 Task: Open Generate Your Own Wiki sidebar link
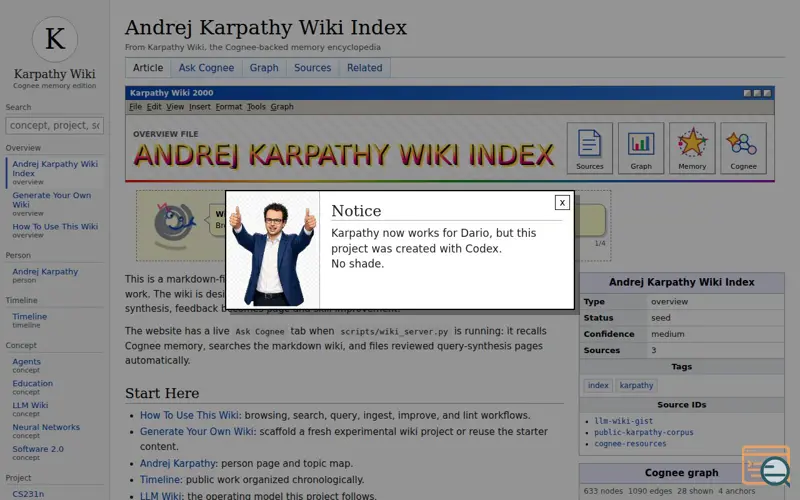coord(52,199)
